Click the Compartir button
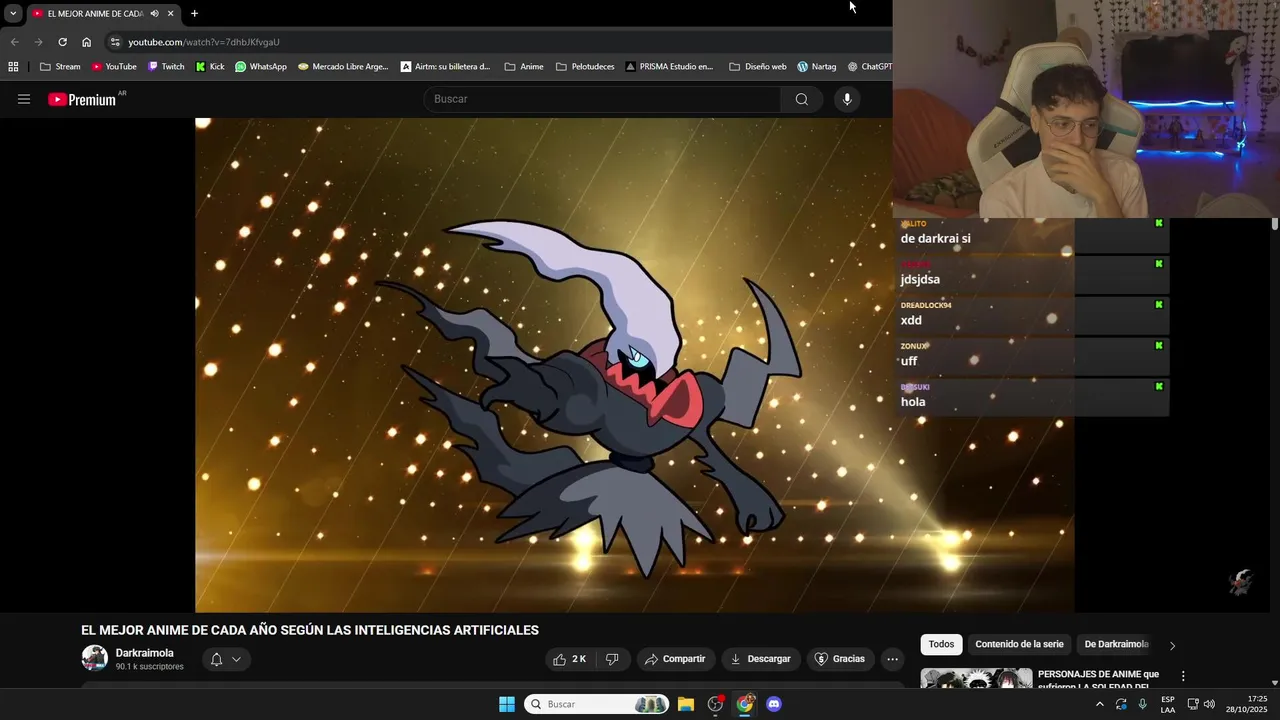Image resolution: width=1280 pixels, height=720 pixels. (x=675, y=659)
